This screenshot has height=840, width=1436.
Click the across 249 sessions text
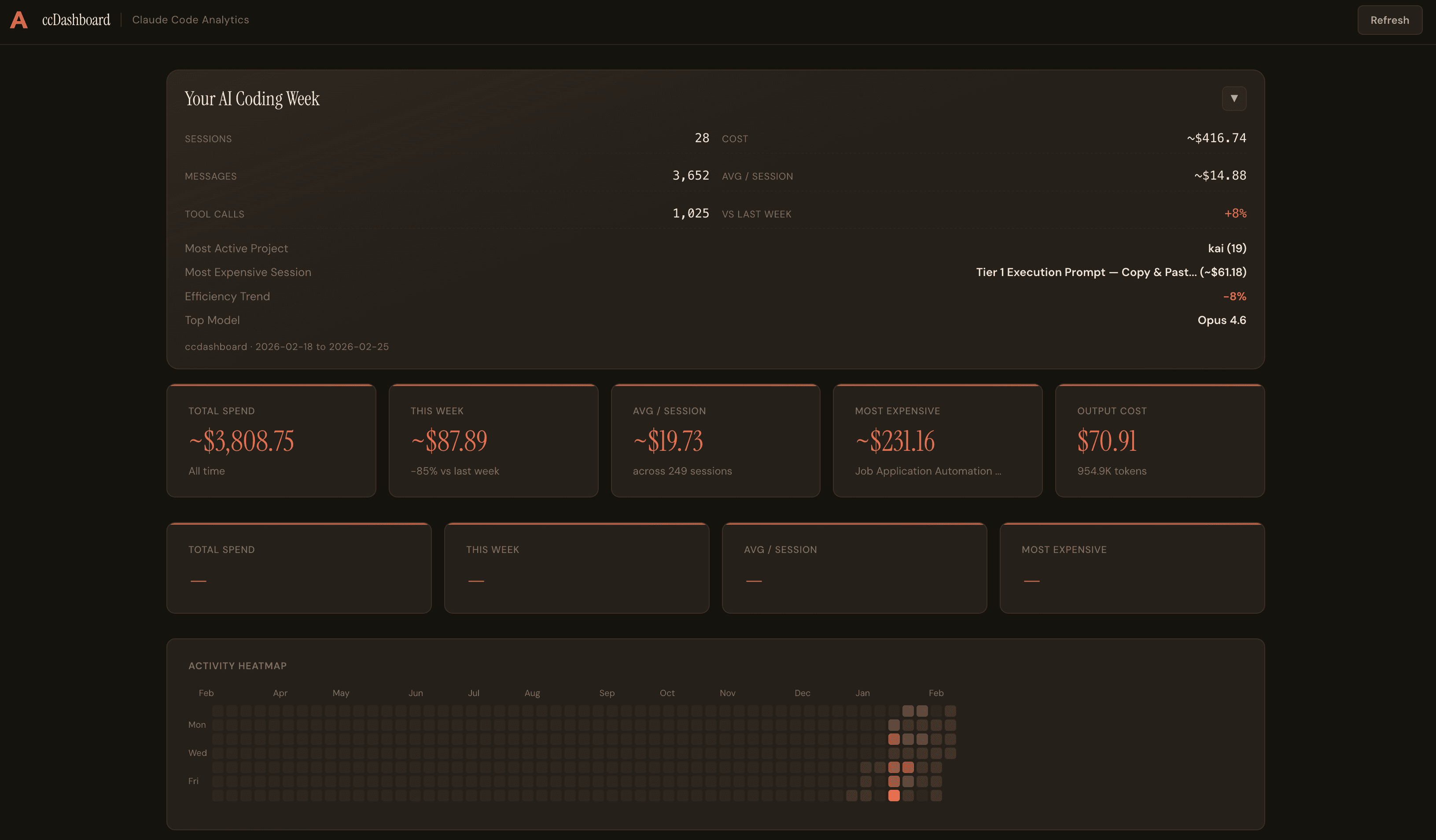click(x=682, y=471)
